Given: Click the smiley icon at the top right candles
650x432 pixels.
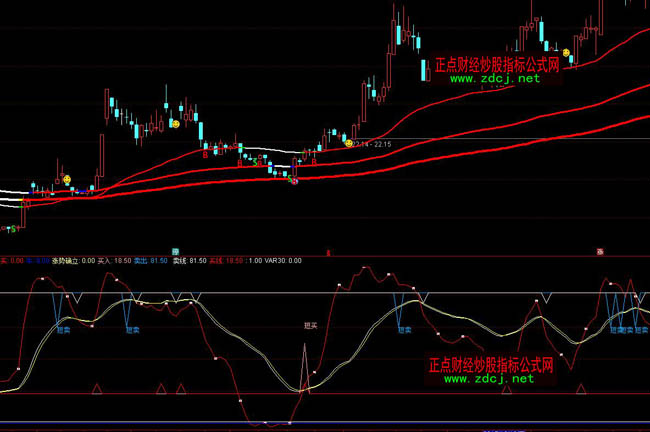Looking at the screenshot, I should 565,52.
